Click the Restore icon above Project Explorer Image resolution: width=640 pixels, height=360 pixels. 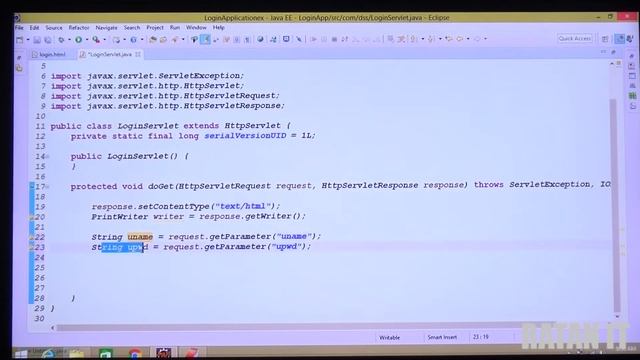(x=19, y=58)
